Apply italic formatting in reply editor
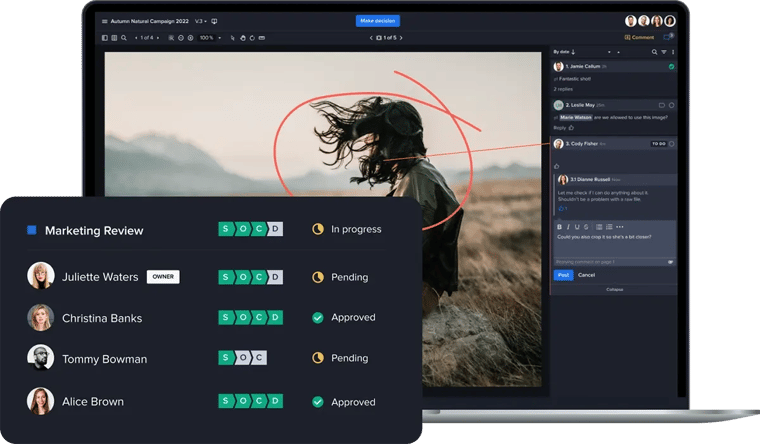Viewport: 760px width, 444px height. 569,227
